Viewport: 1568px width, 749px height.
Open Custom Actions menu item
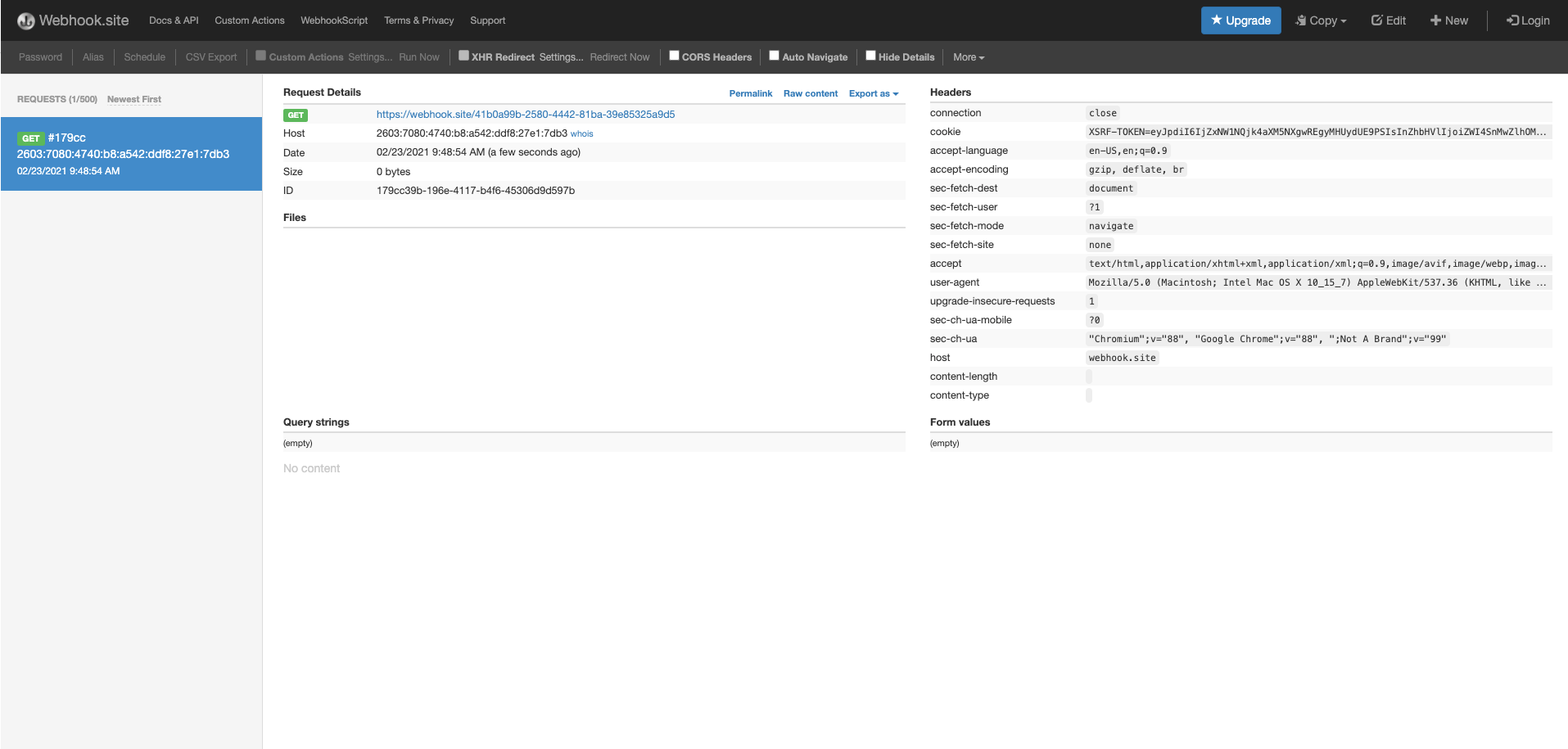pyautogui.click(x=250, y=20)
